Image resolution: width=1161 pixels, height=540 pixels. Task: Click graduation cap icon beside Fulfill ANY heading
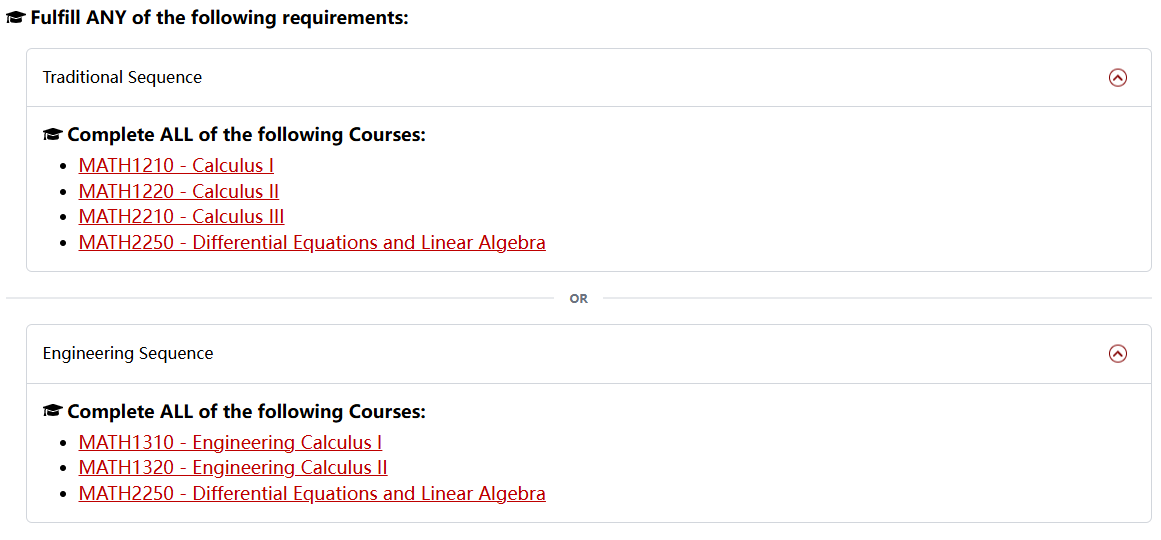(16, 18)
